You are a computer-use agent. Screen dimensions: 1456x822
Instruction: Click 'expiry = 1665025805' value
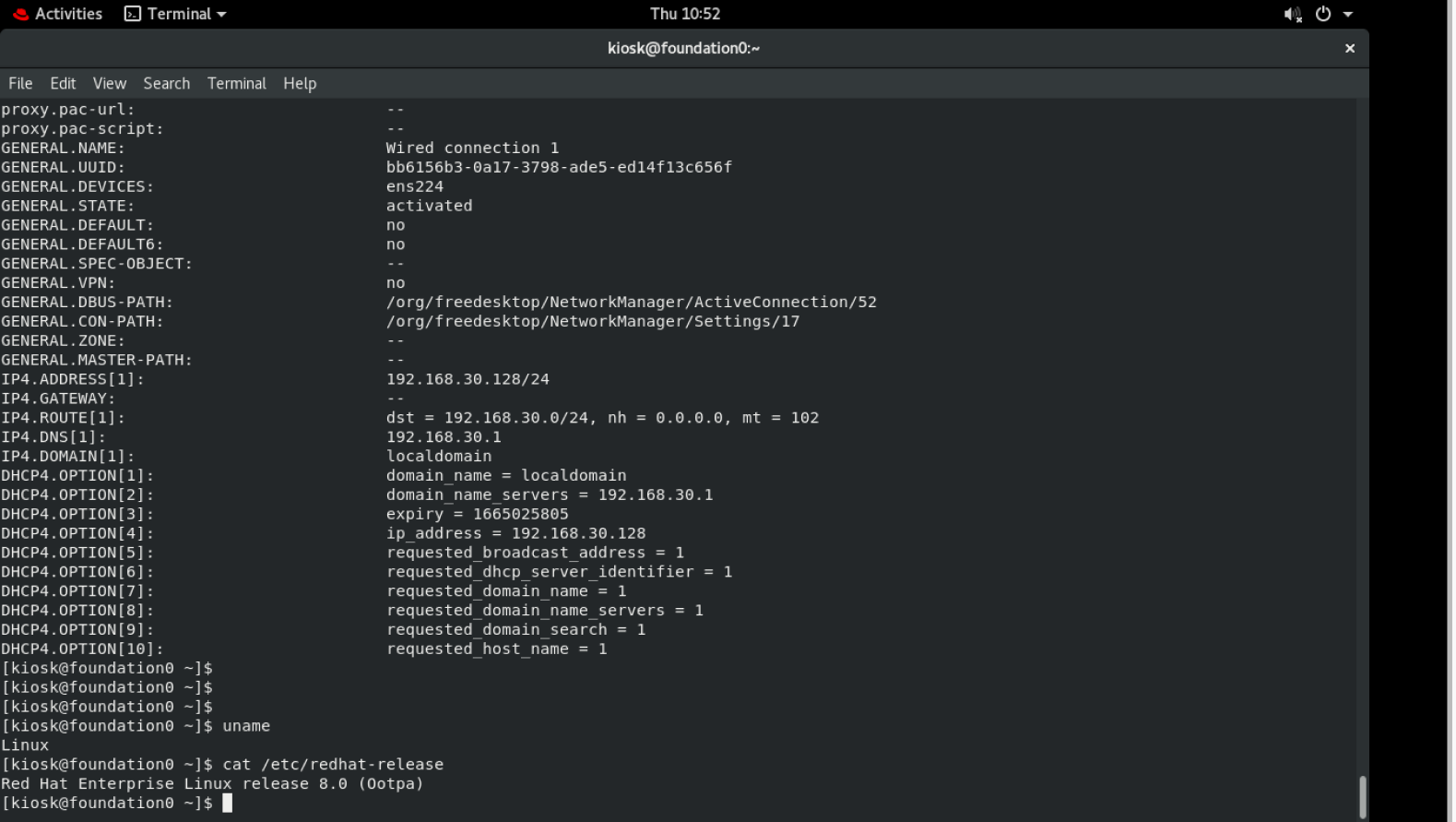pos(478,515)
